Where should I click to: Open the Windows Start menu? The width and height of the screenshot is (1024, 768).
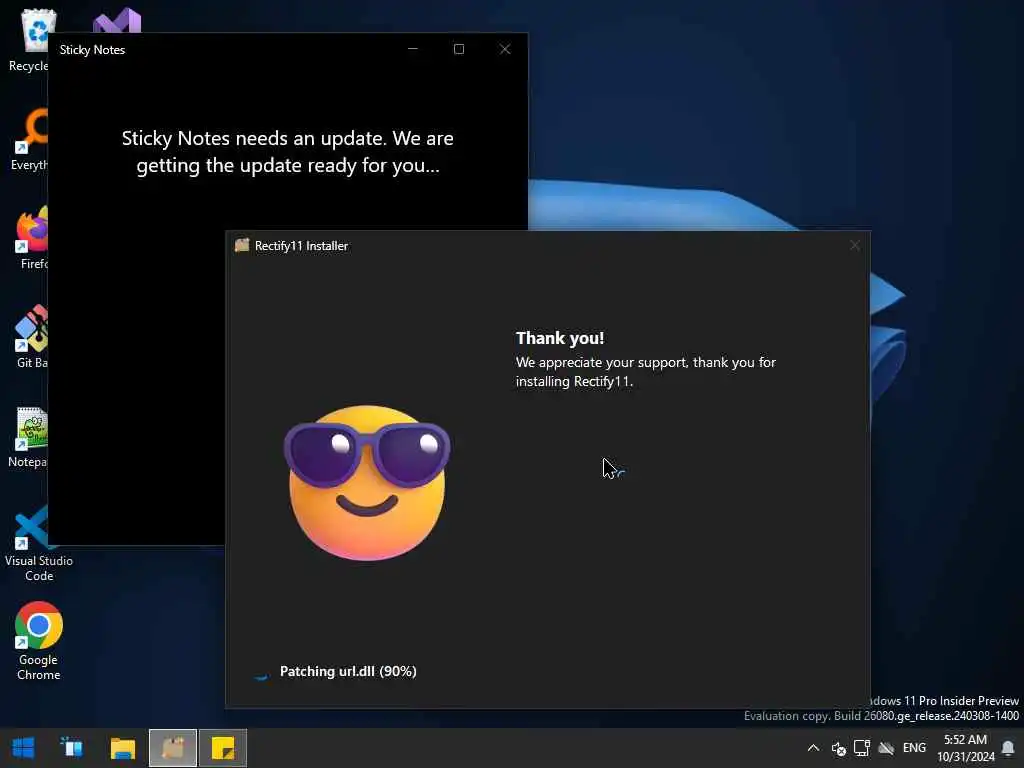pos(24,748)
